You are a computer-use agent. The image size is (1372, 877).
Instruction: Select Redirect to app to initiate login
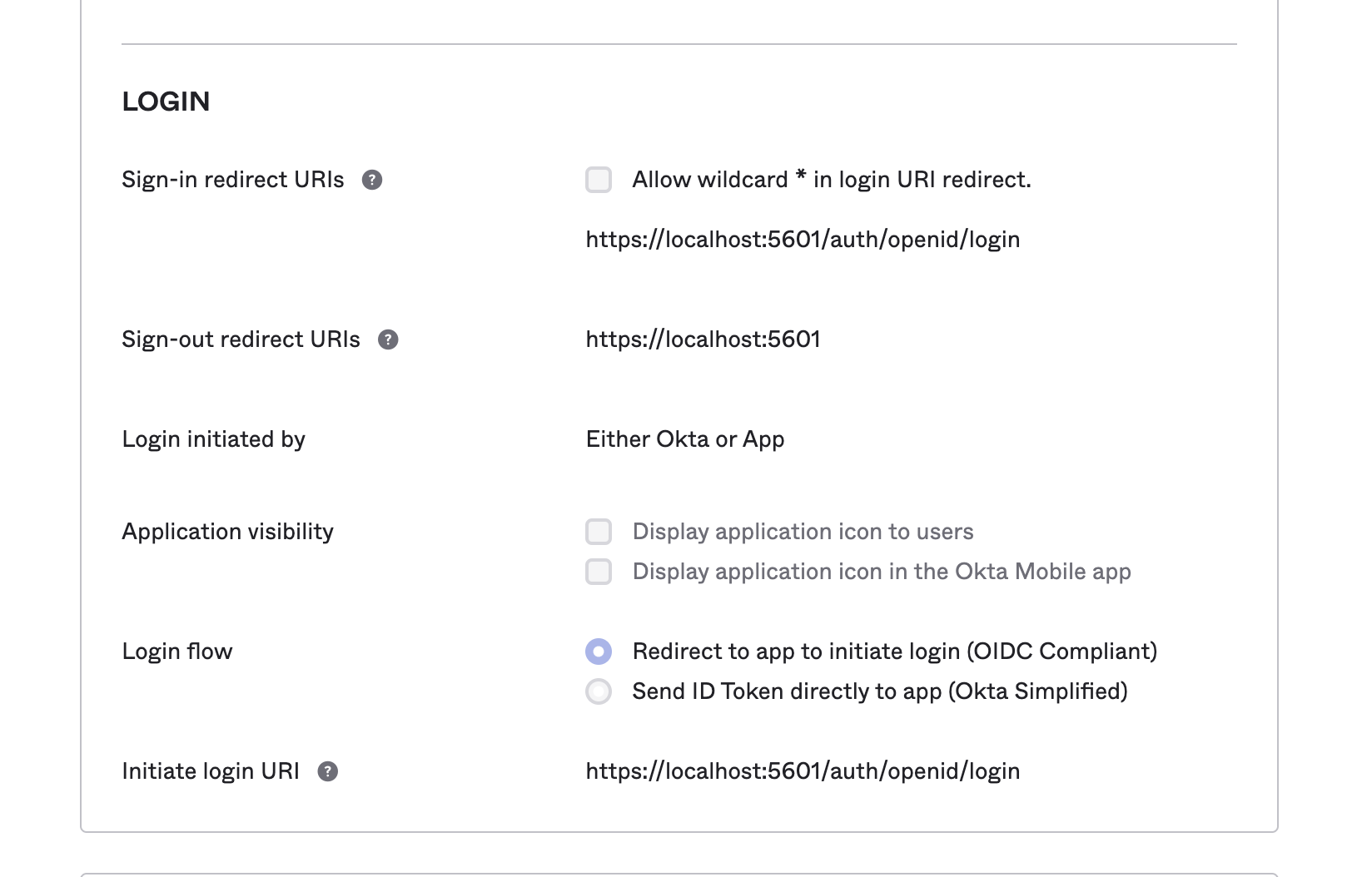599,652
